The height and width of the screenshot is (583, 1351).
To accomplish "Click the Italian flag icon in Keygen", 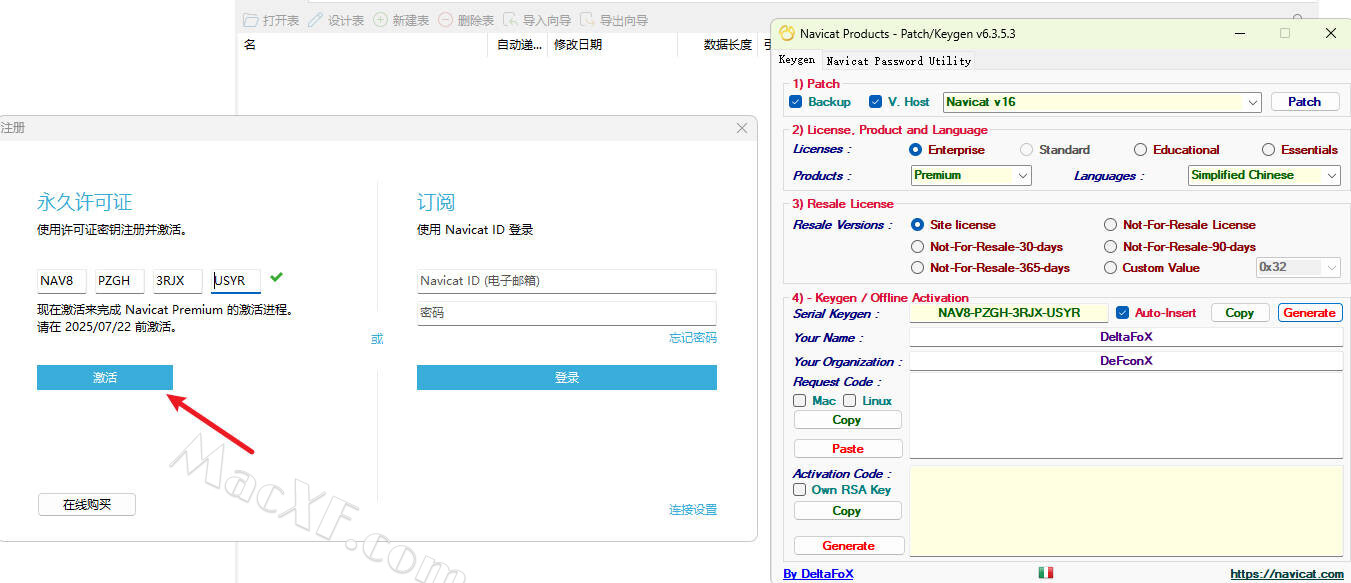I will [x=1046, y=573].
